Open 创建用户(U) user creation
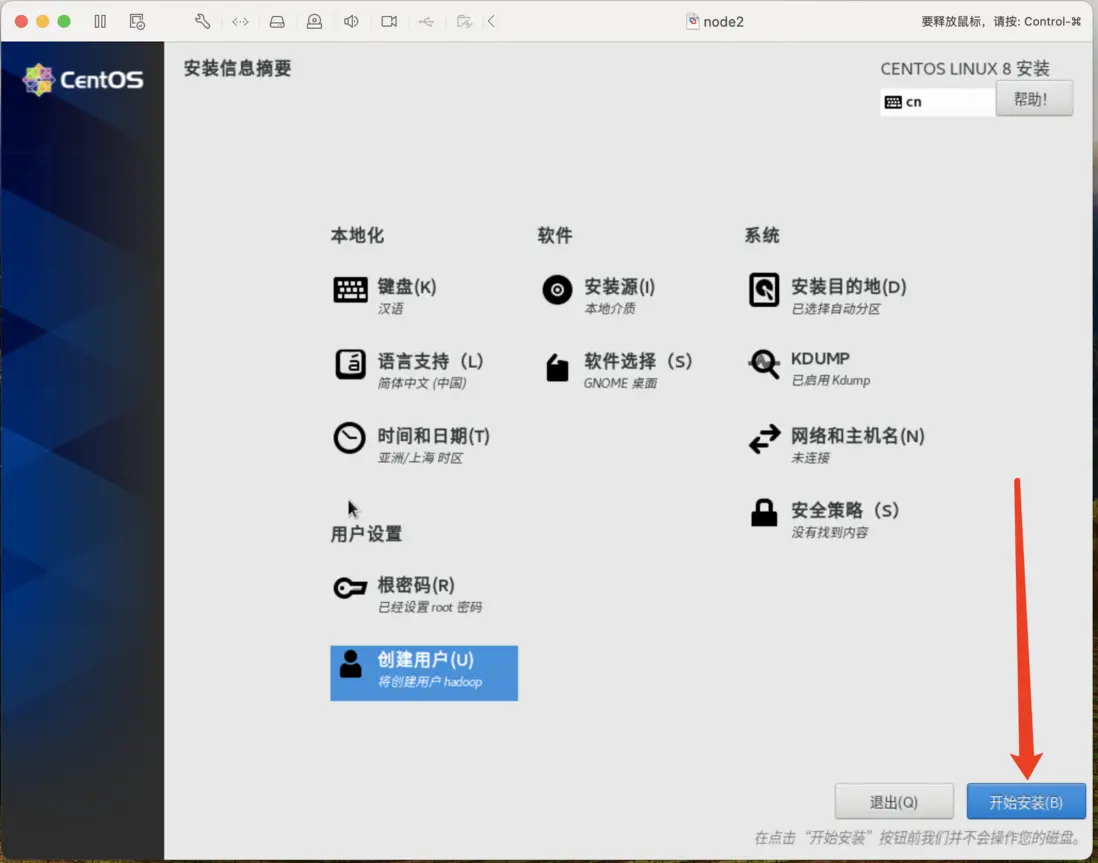Viewport: 1098px width, 863px height. pyautogui.click(x=424, y=673)
